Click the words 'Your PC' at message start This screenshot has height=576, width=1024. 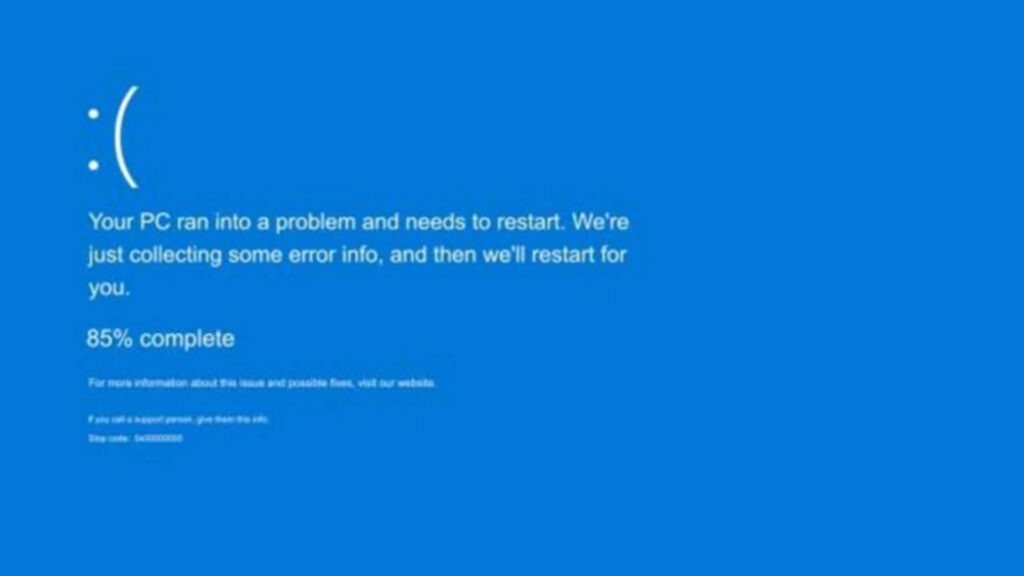tap(129, 222)
